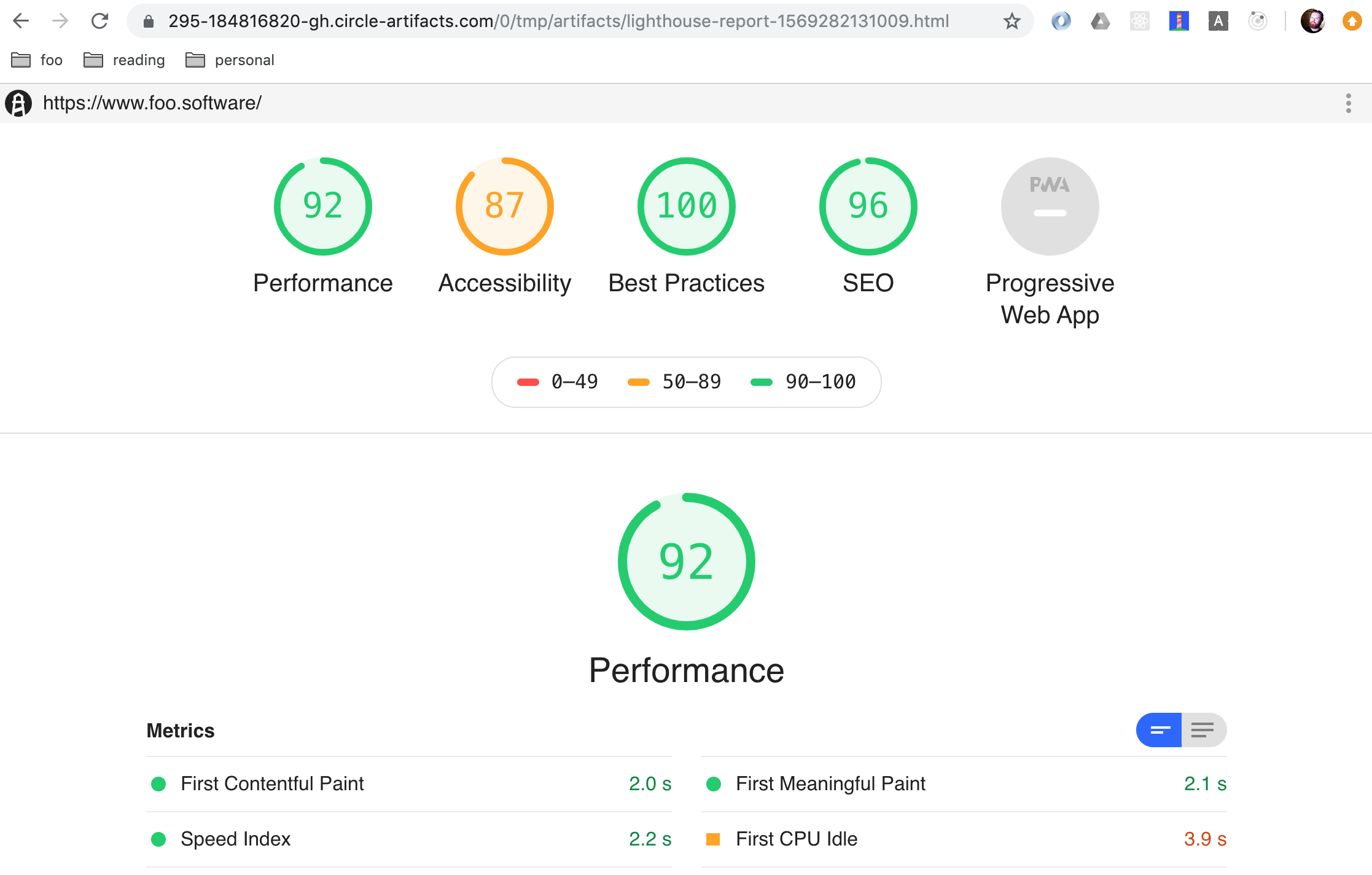Image resolution: width=1372 pixels, height=875 pixels.
Task: Expand the First Contentful Paint metric
Action: (272, 783)
